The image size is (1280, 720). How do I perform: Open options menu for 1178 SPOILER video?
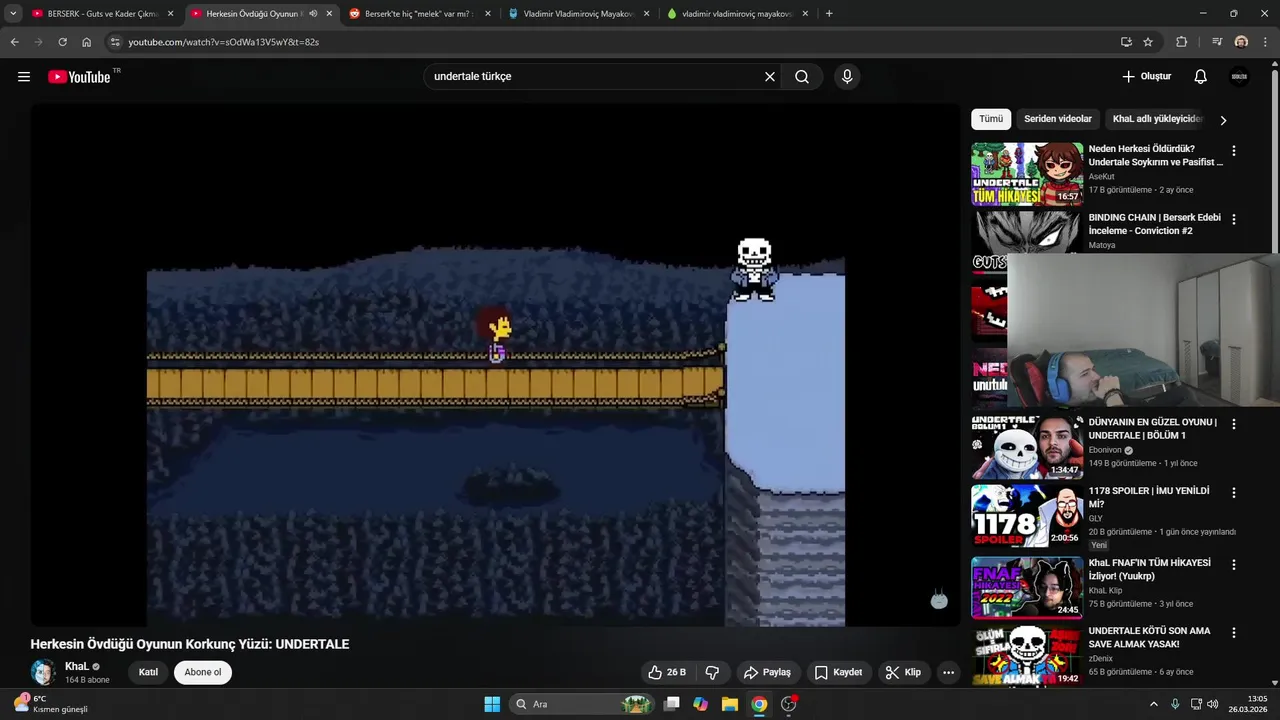point(1233,493)
